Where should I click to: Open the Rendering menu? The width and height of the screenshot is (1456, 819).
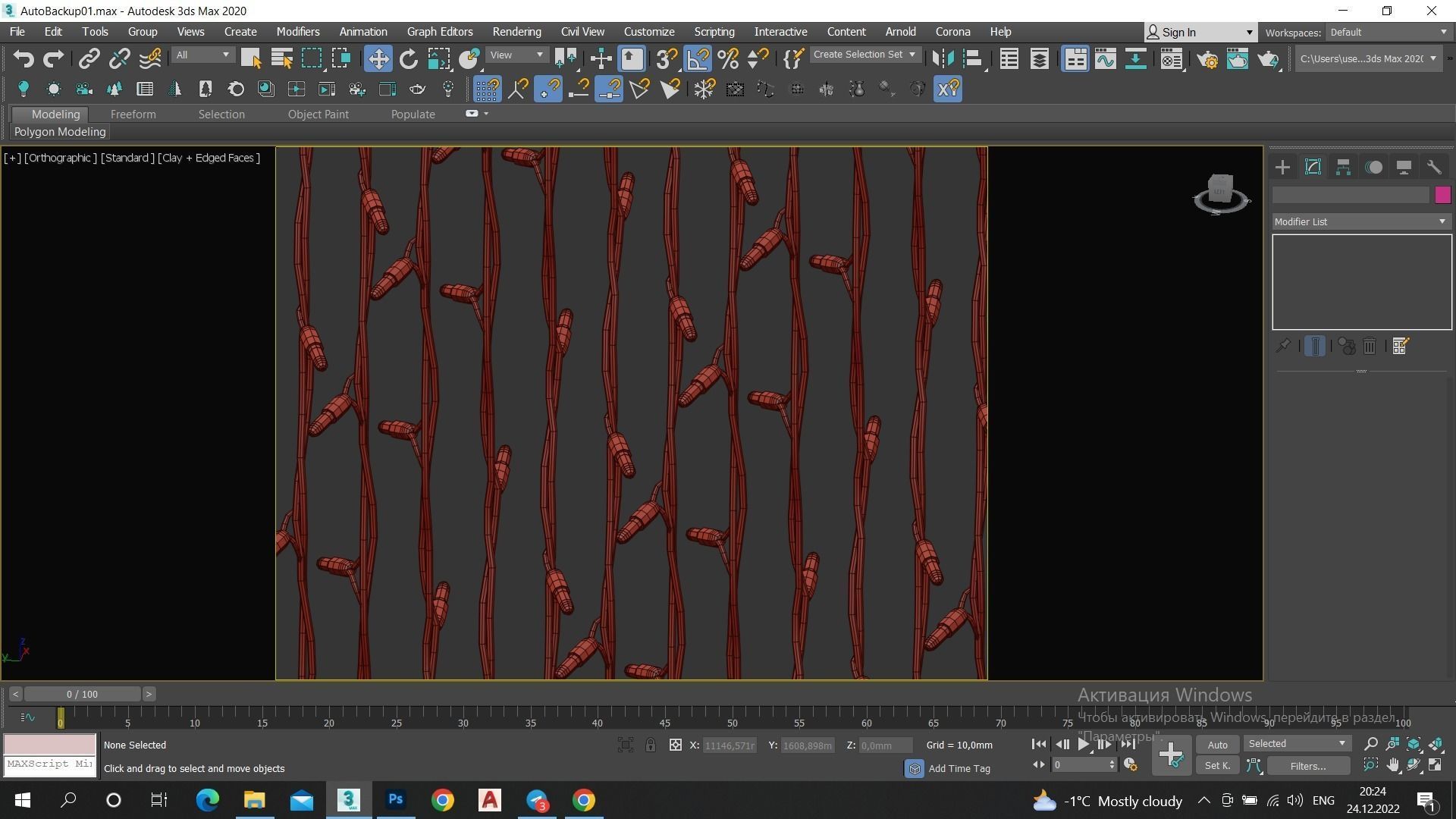[x=516, y=32]
